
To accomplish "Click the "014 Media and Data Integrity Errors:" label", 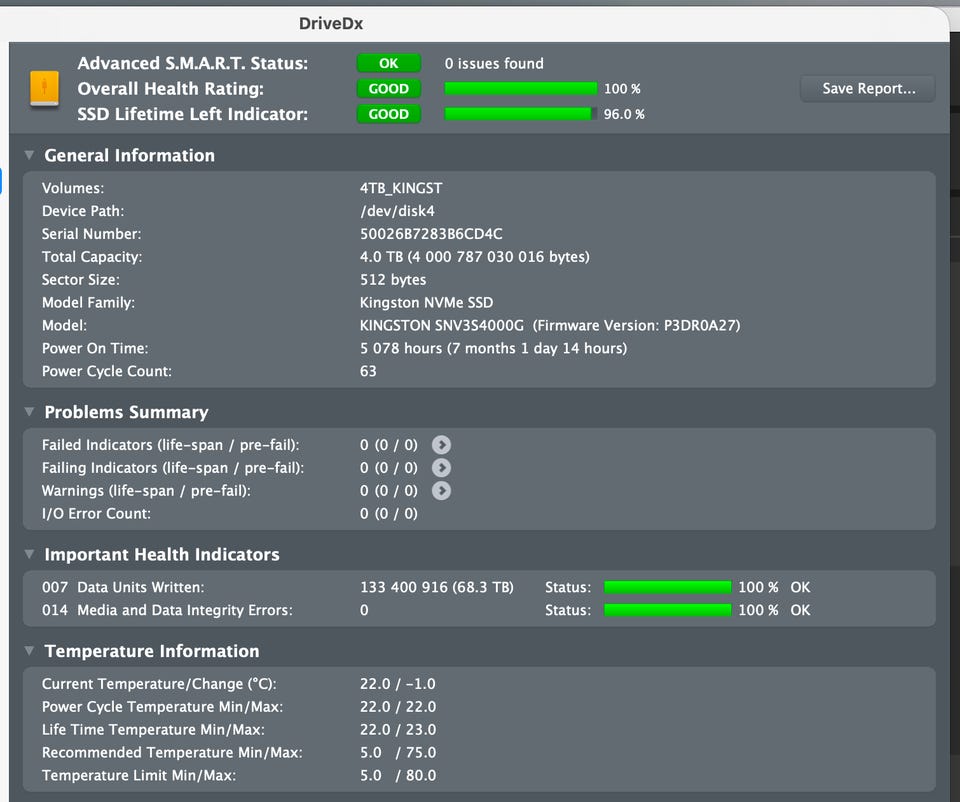I will (167, 610).
